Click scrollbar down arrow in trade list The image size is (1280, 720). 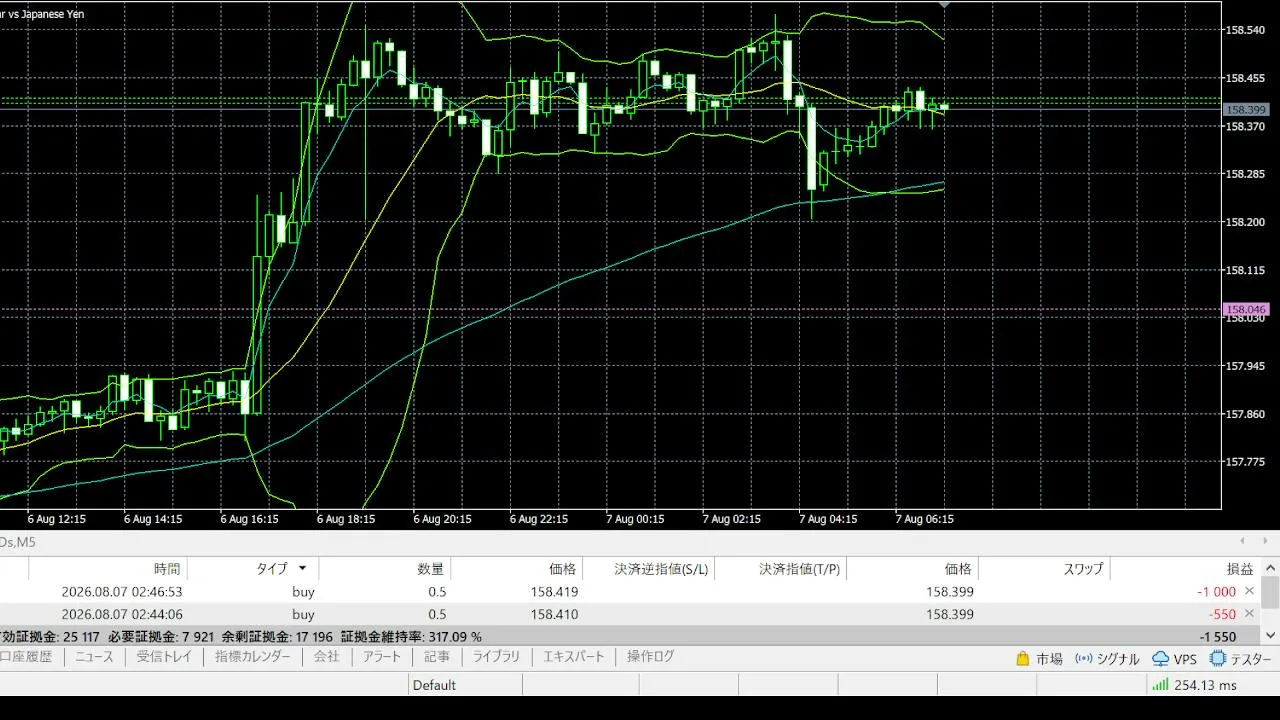pos(1270,635)
